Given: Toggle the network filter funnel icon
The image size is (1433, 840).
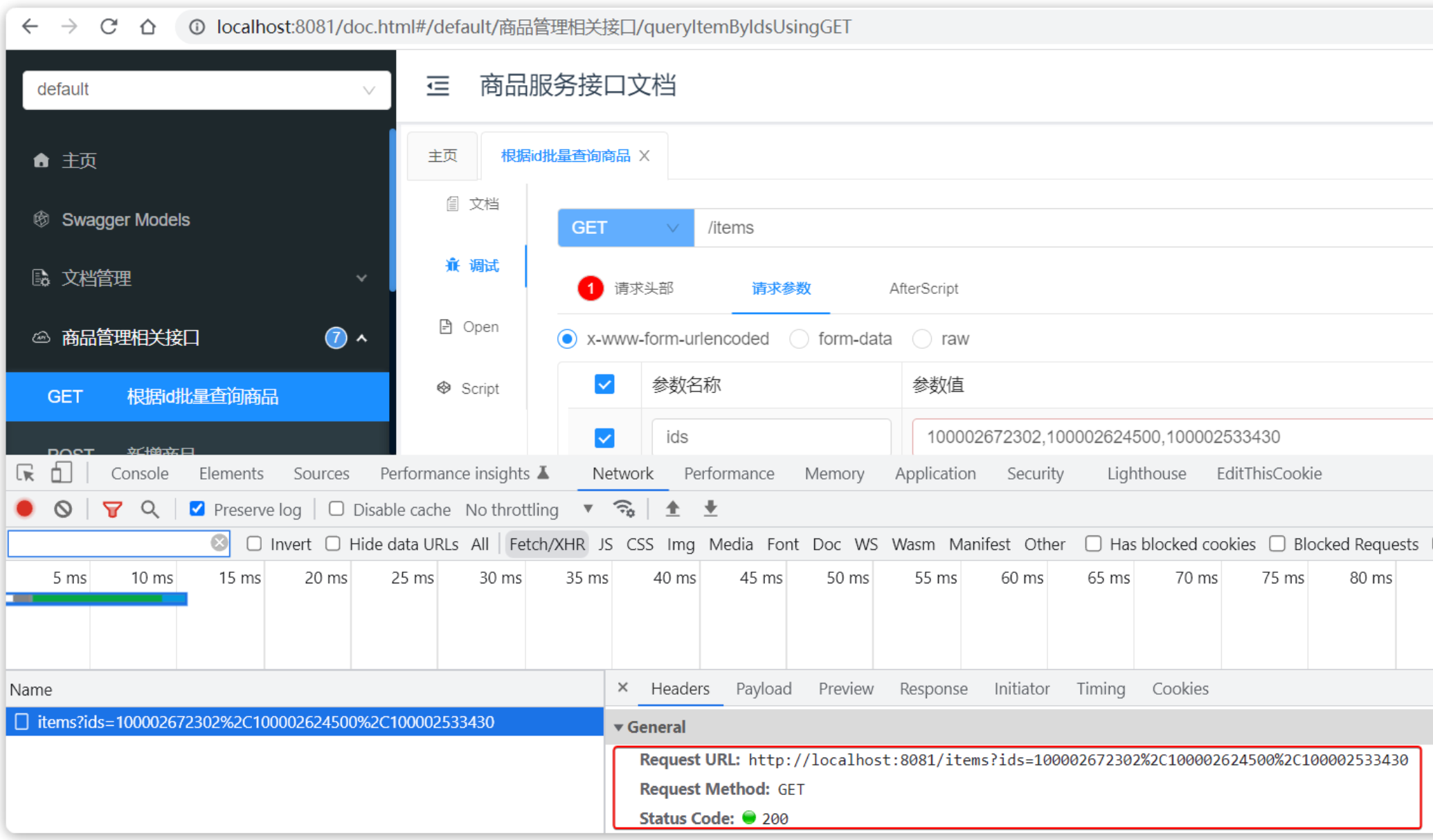Looking at the screenshot, I should tap(112, 509).
